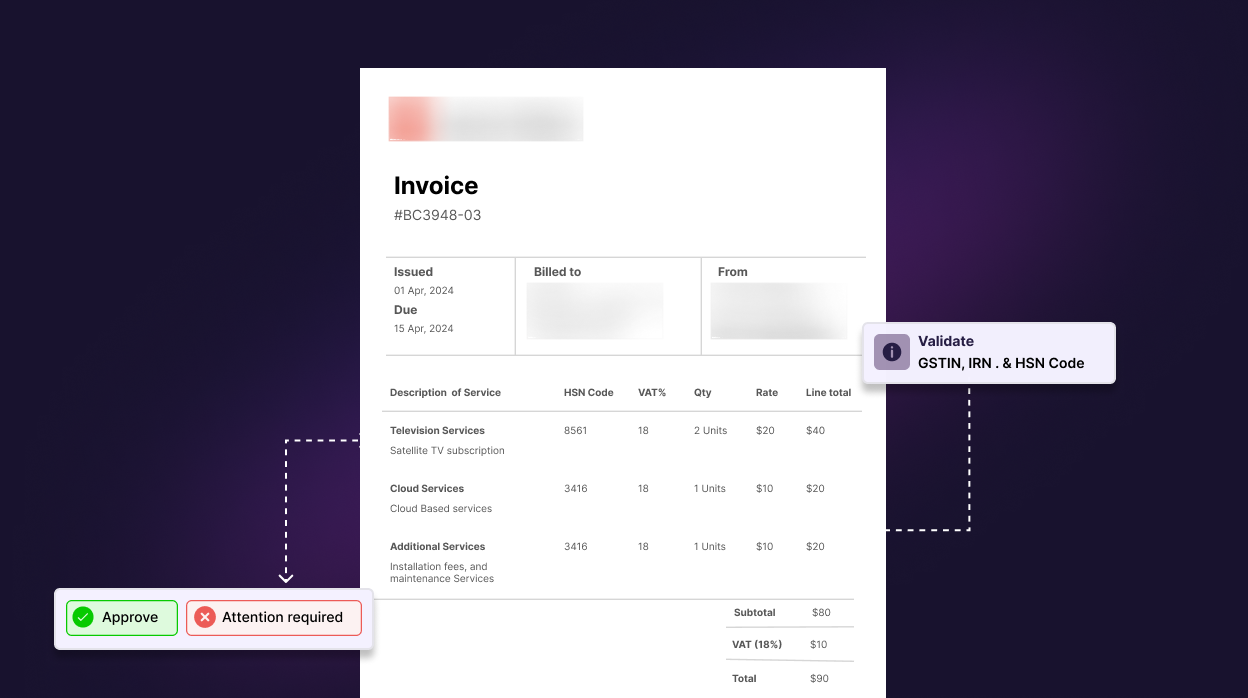This screenshot has height=698, width=1248.
Task: Click the dashed connector arrow pointing to Approve
Action: click(286, 578)
